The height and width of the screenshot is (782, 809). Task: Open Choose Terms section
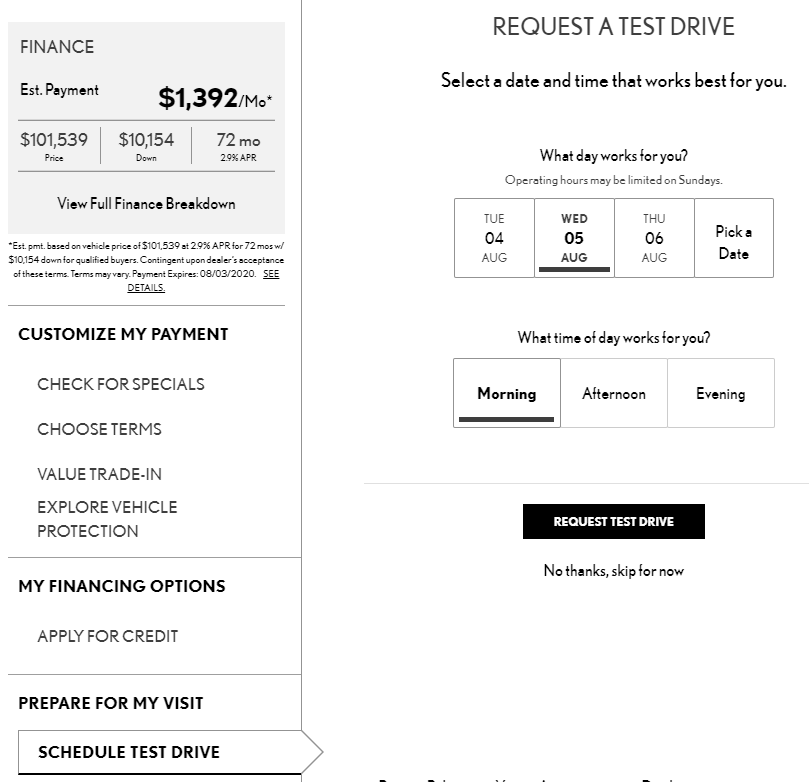99,429
